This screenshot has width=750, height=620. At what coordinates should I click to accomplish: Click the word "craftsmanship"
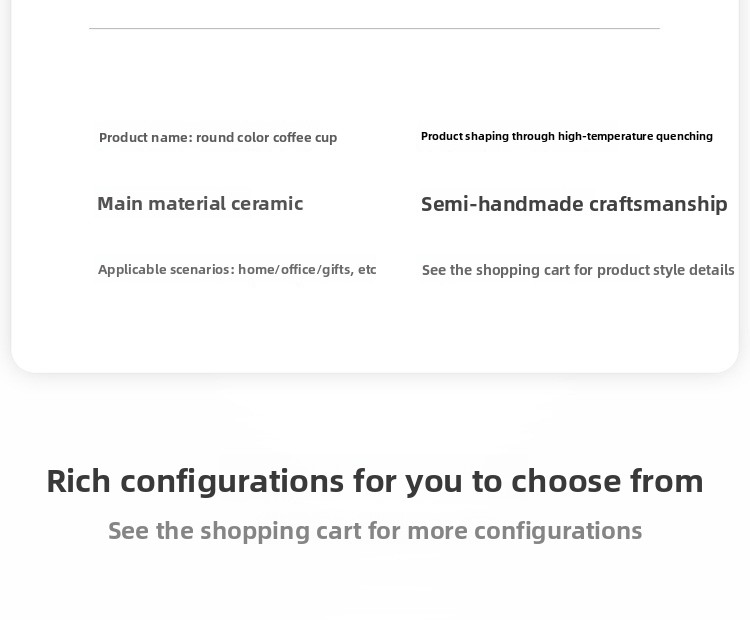point(658,203)
